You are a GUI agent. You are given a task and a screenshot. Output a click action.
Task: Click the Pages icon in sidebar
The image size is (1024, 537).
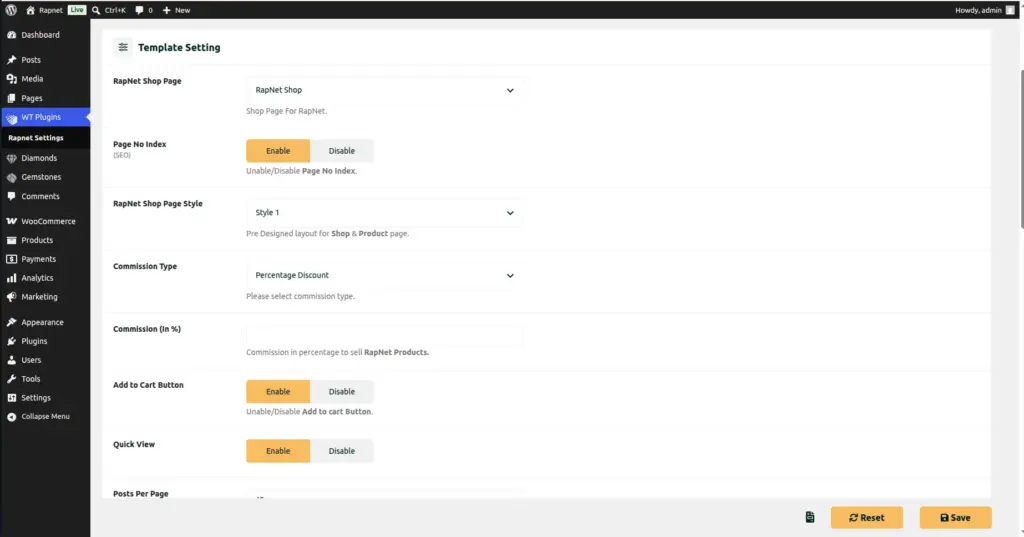pyautogui.click(x=11, y=98)
